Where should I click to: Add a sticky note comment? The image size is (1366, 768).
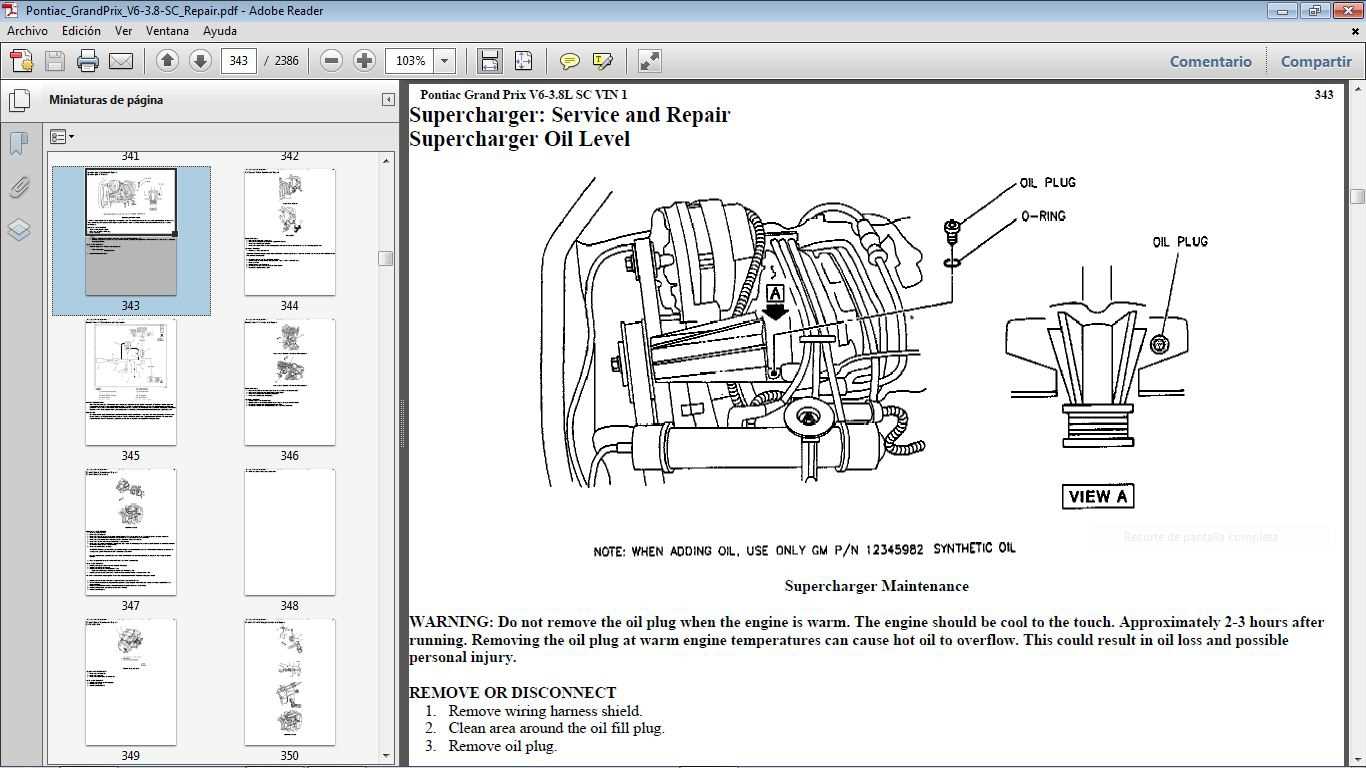pyautogui.click(x=569, y=61)
